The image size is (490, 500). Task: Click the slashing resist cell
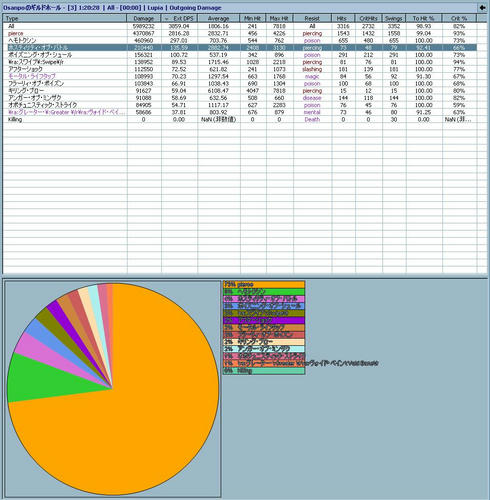(x=312, y=69)
